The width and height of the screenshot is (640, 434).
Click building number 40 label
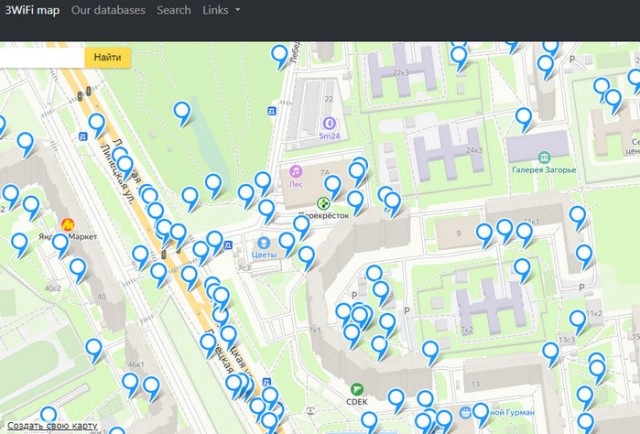[x=102, y=296]
